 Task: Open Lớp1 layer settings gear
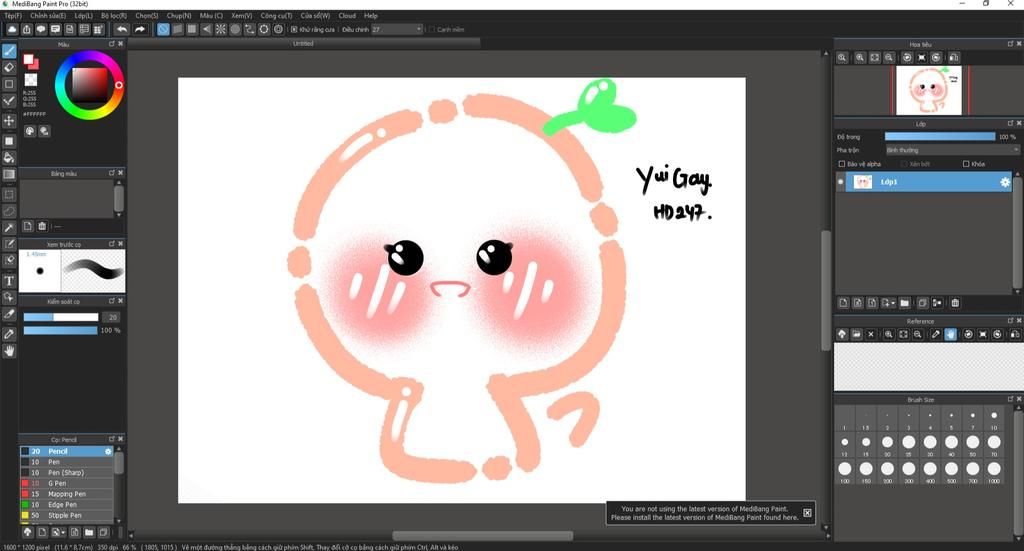point(1005,182)
